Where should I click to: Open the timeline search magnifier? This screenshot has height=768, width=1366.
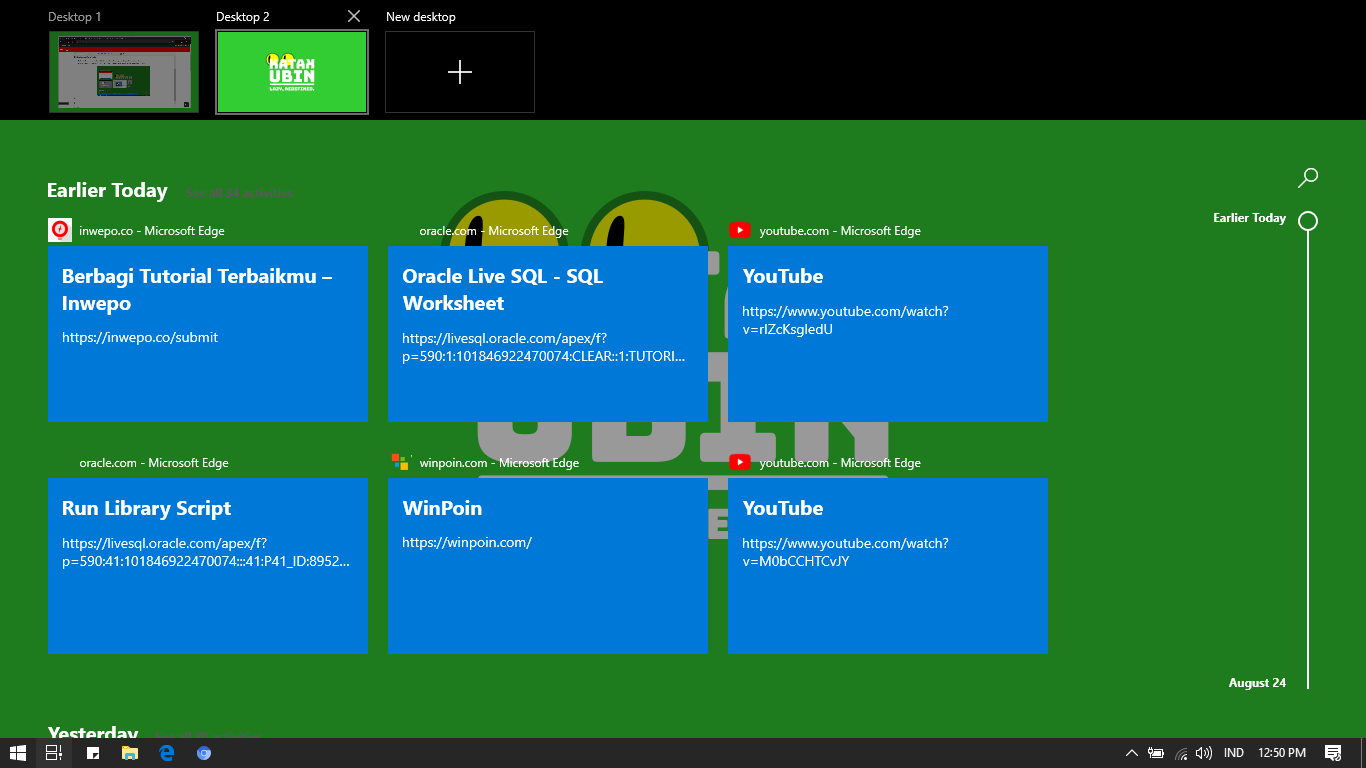pyautogui.click(x=1307, y=178)
